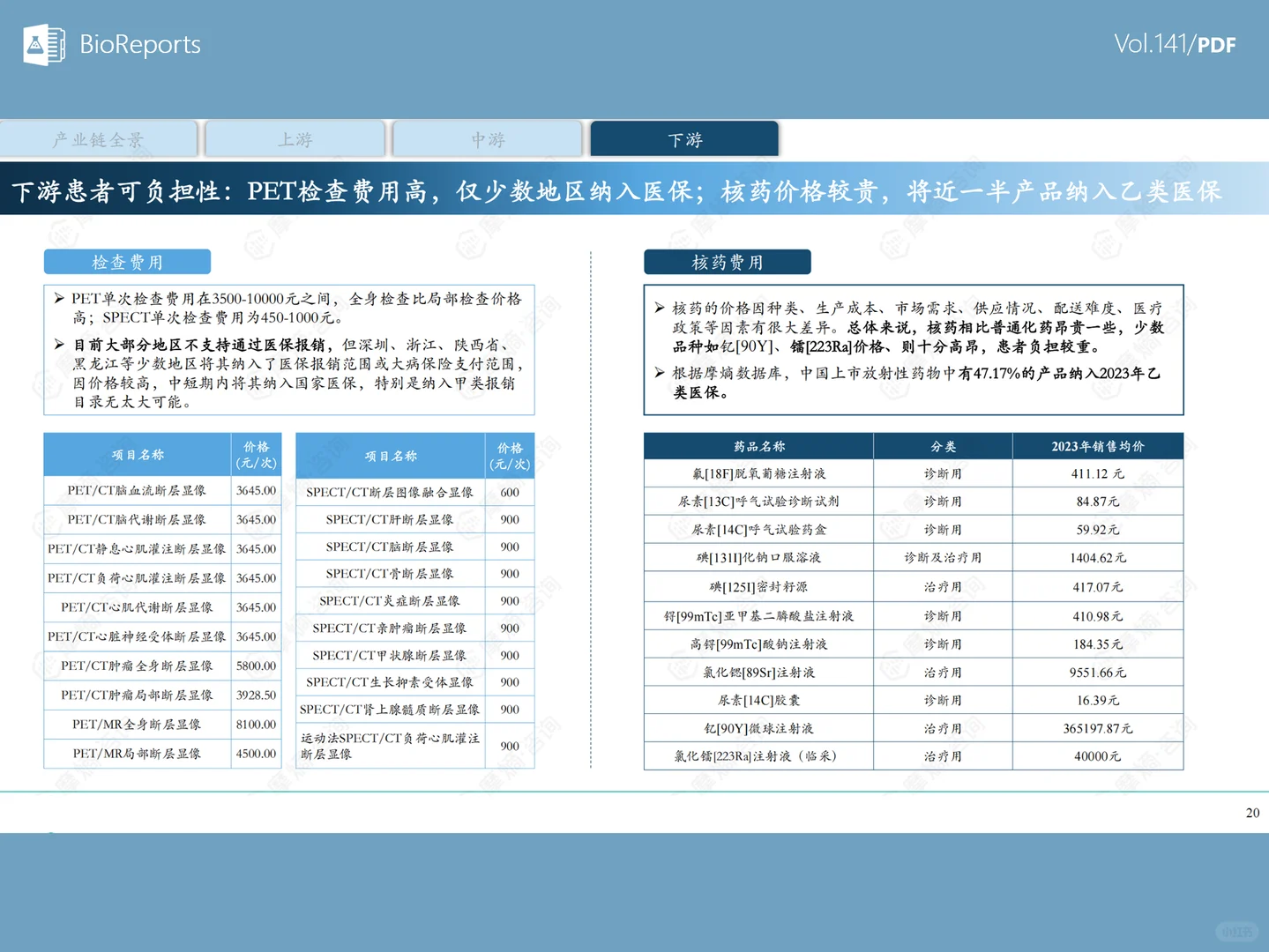The width and height of the screenshot is (1269, 952).
Task: Click the page footer bar at bottom
Action: pyautogui.click(x=634, y=890)
